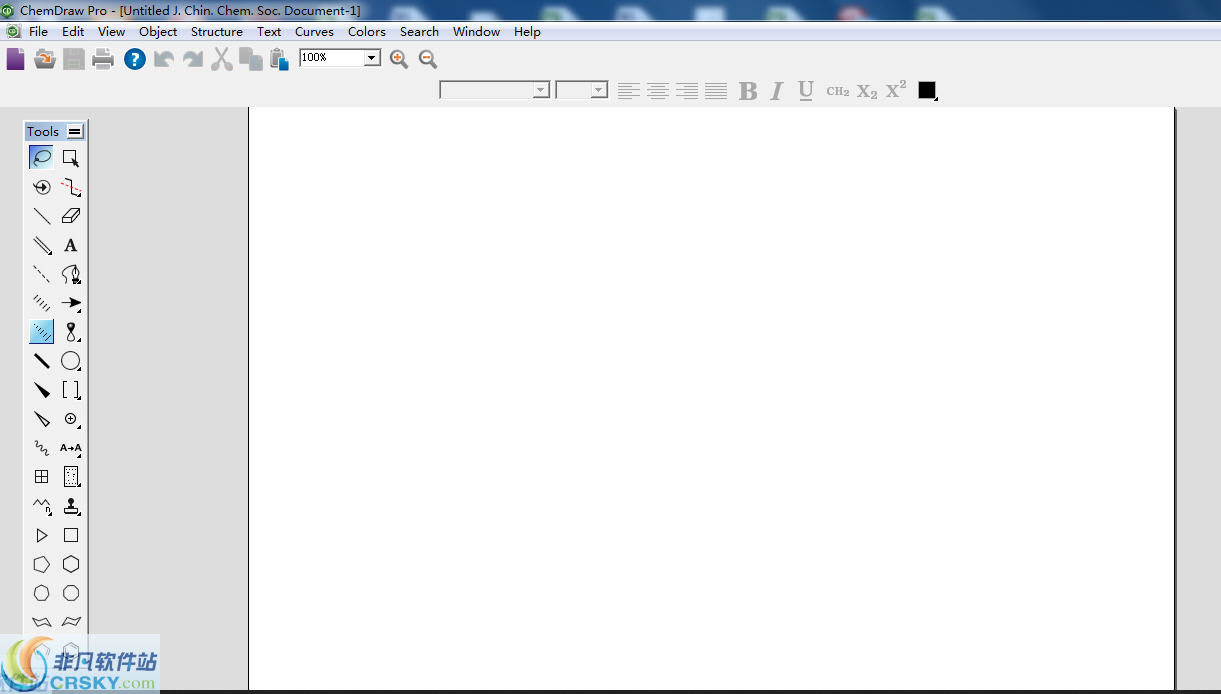Select the Cyclobutane ring tool
Viewport: 1221px width, 694px height.
coord(70,535)
